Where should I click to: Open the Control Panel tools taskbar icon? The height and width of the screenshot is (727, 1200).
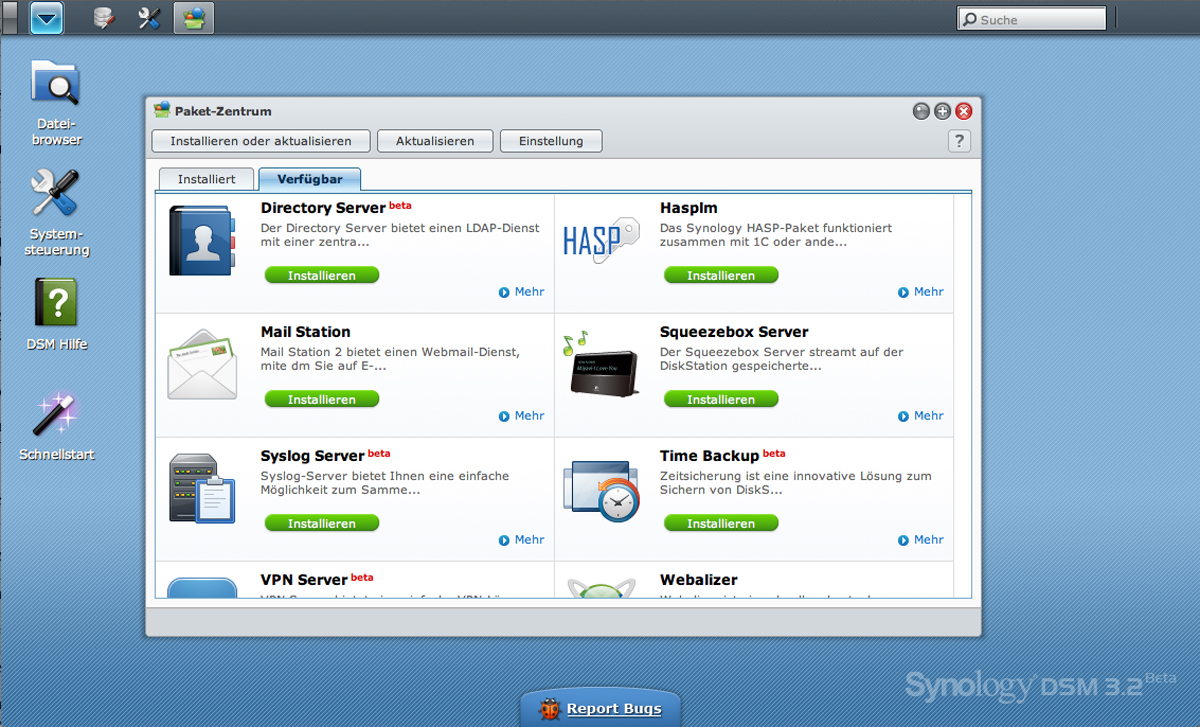(x=149, y=18)
